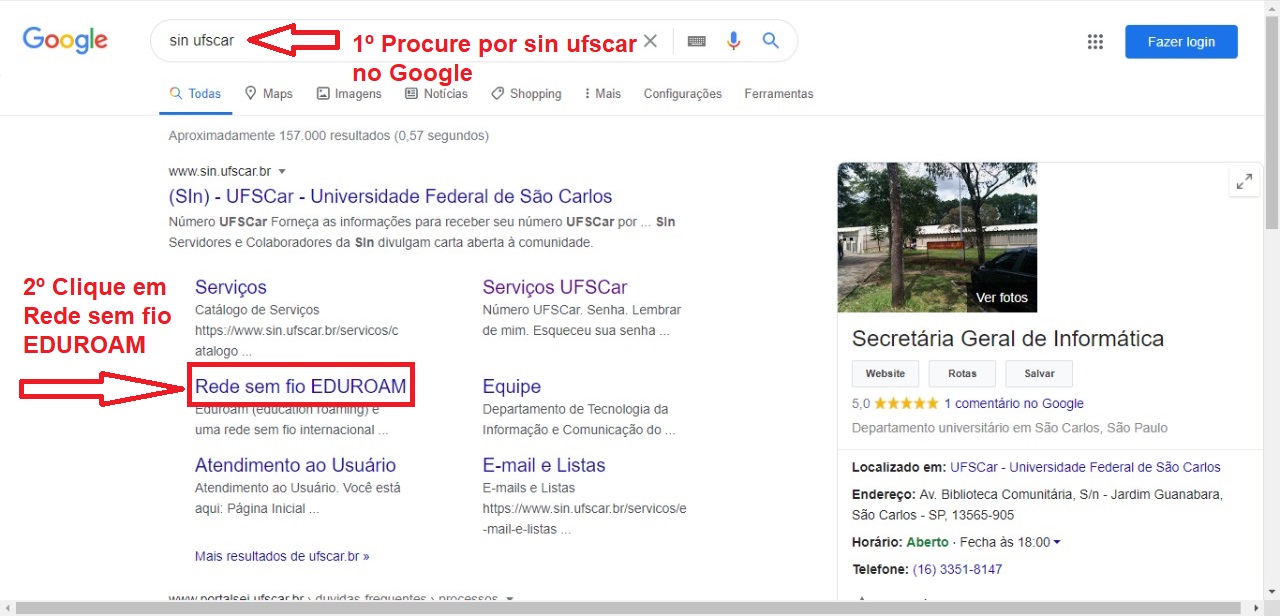Switch to the Maps tab
This screenshot has height=616, width=1280.
pos(268,94)
